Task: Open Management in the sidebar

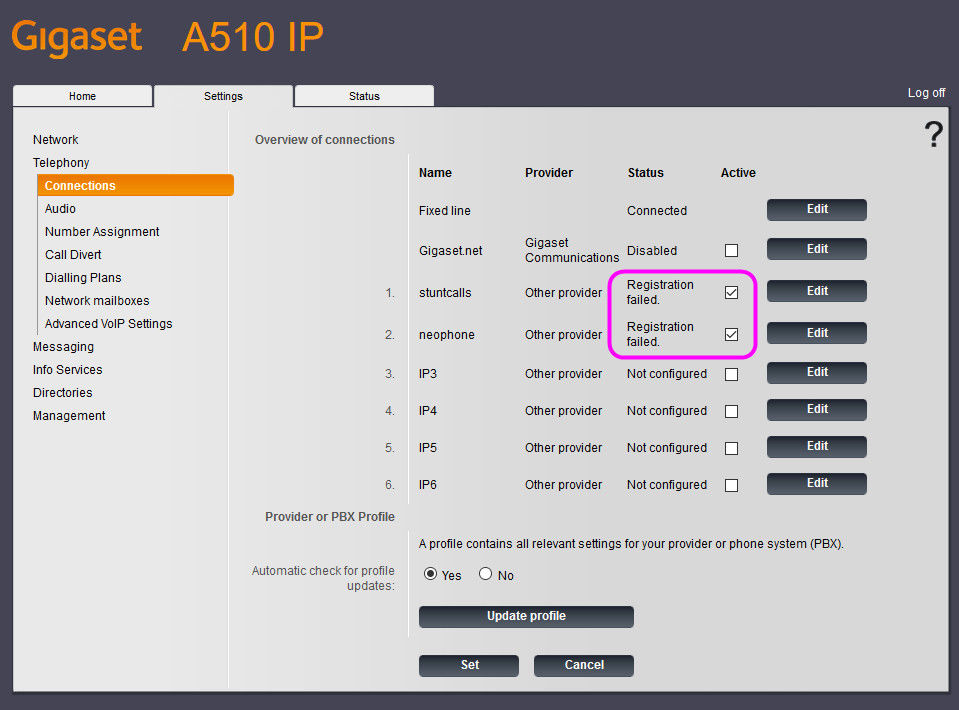Action: (69, 416)
